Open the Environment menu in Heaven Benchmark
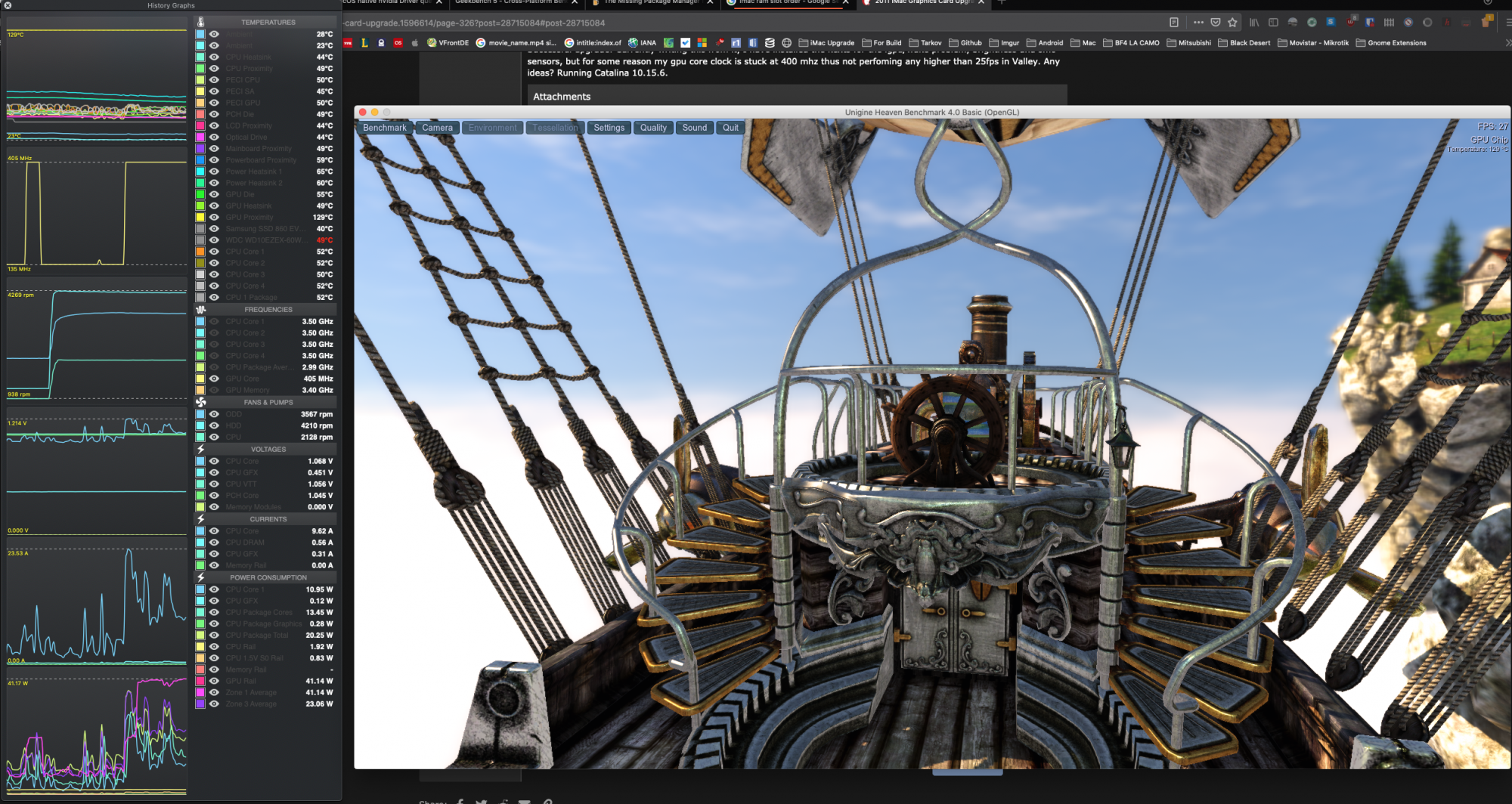 [493, 128]
